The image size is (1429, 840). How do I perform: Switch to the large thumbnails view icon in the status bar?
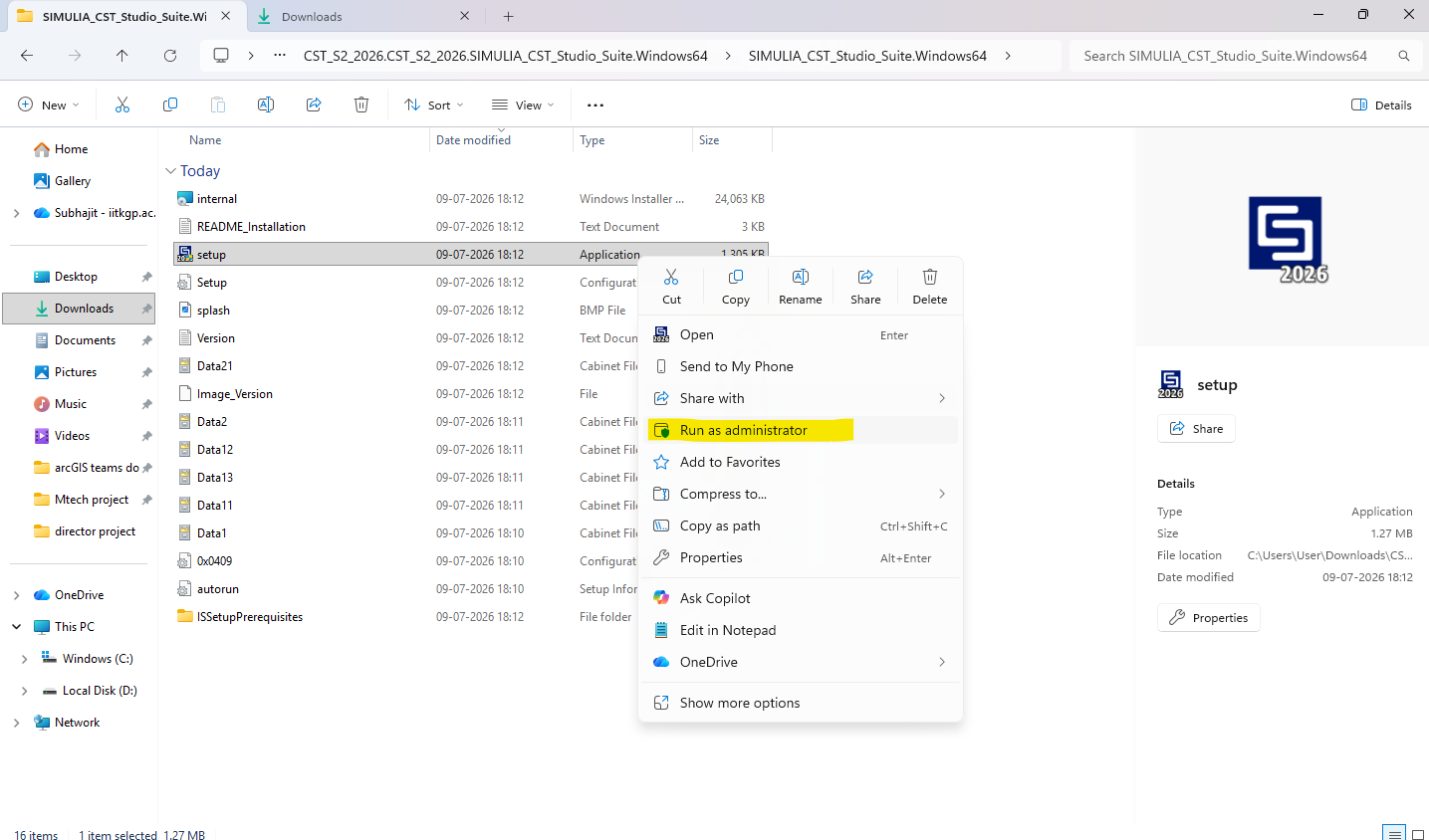pos(1418,834)
